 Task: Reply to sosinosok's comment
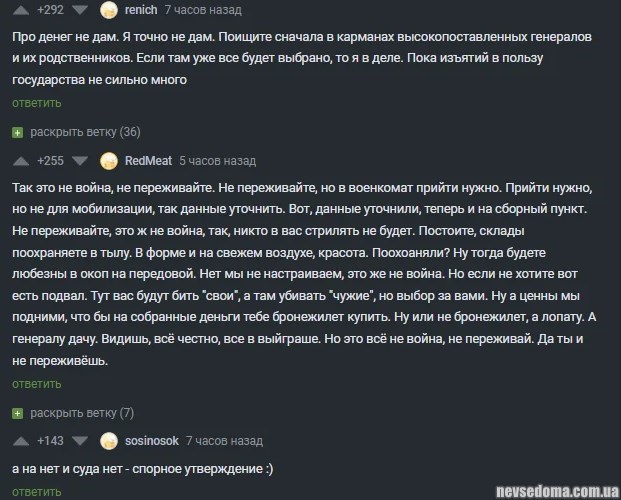point(37,492)
